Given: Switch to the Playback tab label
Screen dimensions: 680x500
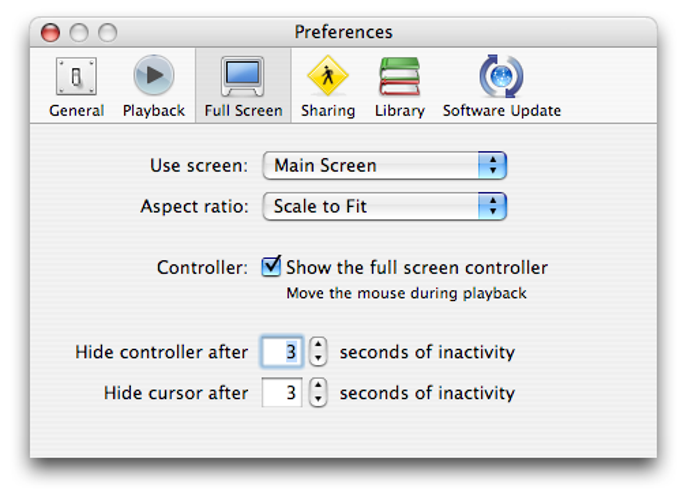Looking at the screenshot, I should pos(153,111).
